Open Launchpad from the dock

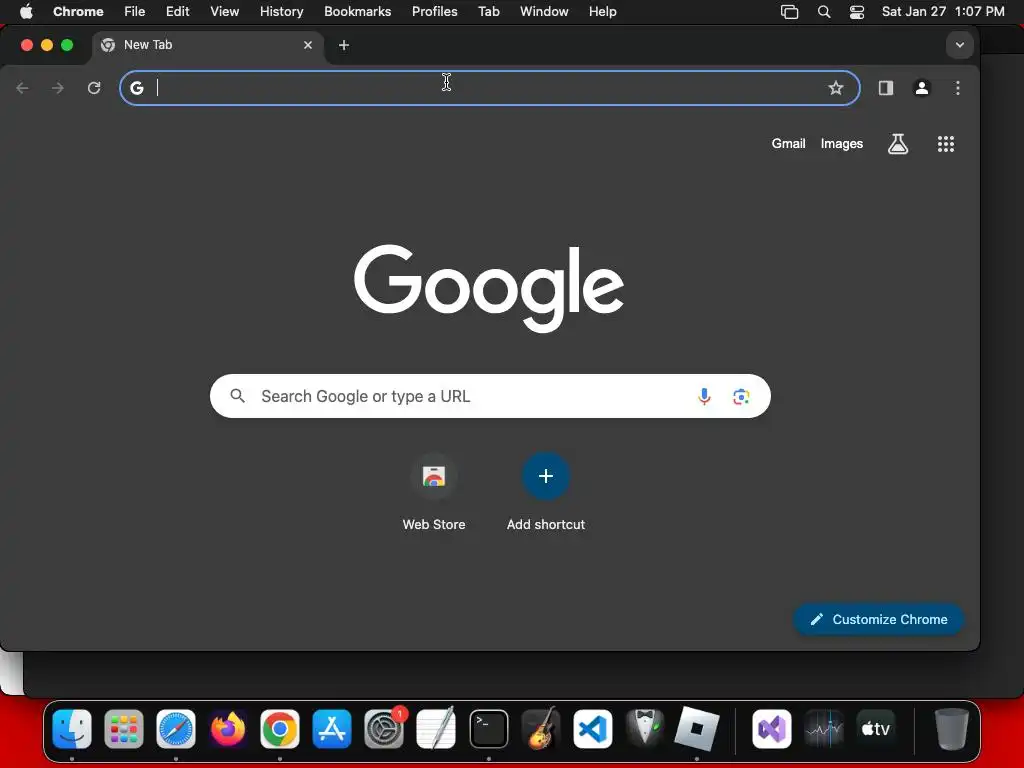(x=124, y=729)
